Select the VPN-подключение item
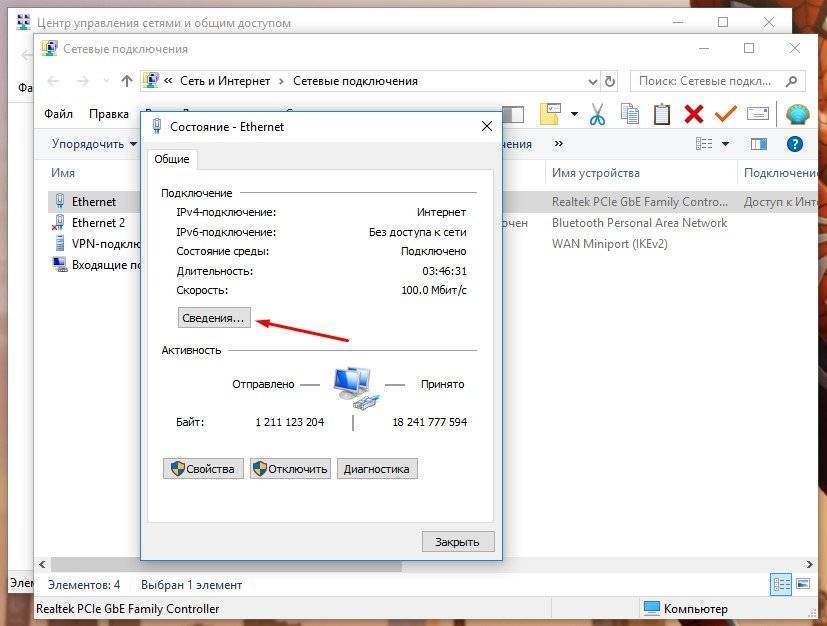827x626 pixels. pyautogui.click(x=97, y=244)
